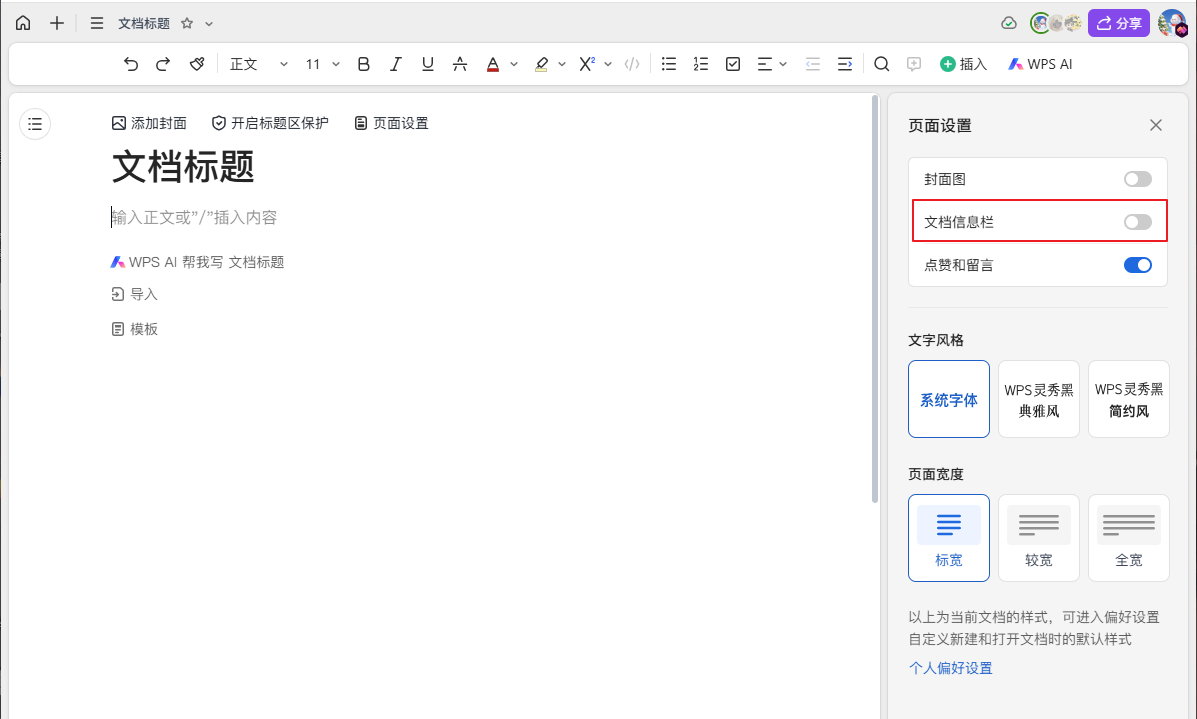Image resolution: width=1197 pixels, height=719 pixels.
Task: Open the collaborator avatars group
Action: click(1056, 24)
